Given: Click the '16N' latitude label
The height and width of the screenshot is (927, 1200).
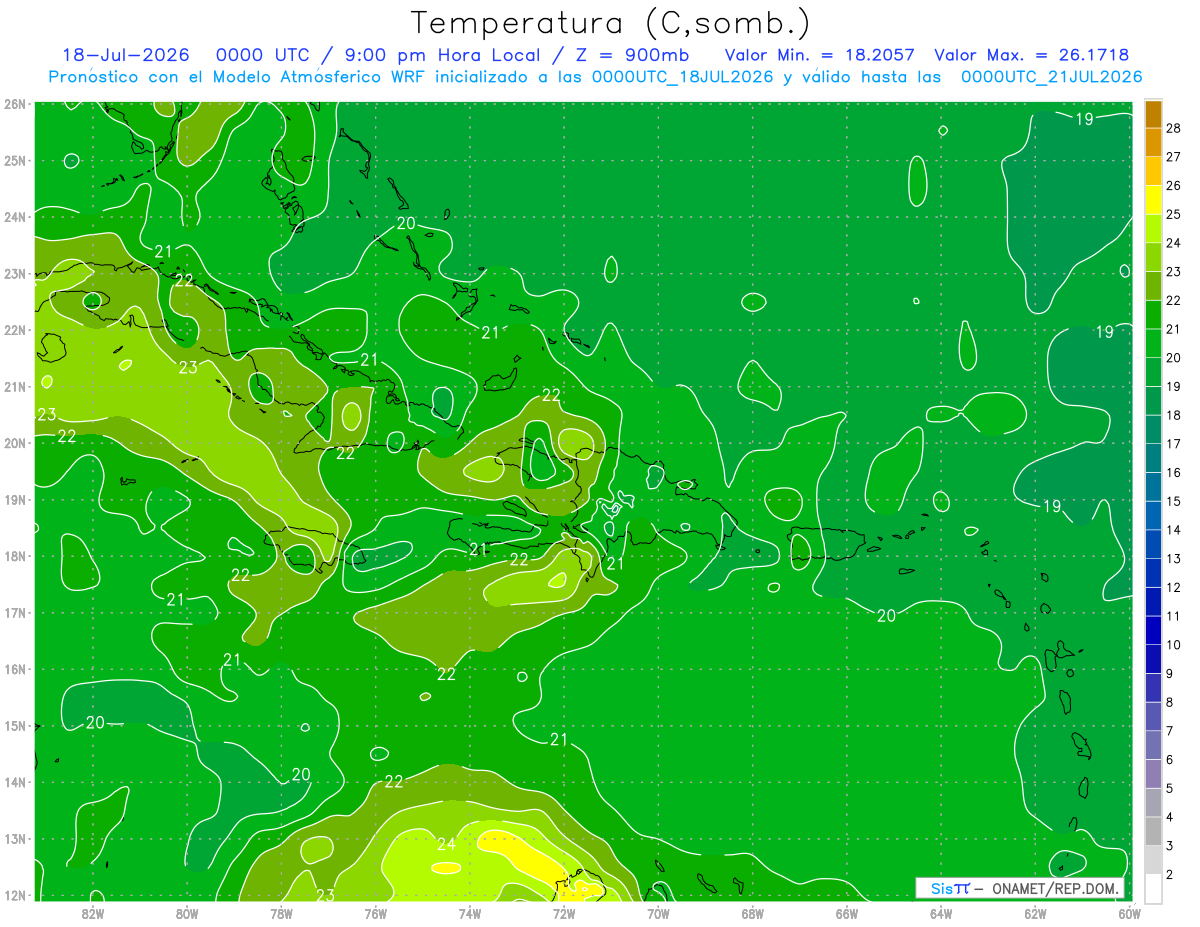Looking at the screenshot, I should (15, 668).
